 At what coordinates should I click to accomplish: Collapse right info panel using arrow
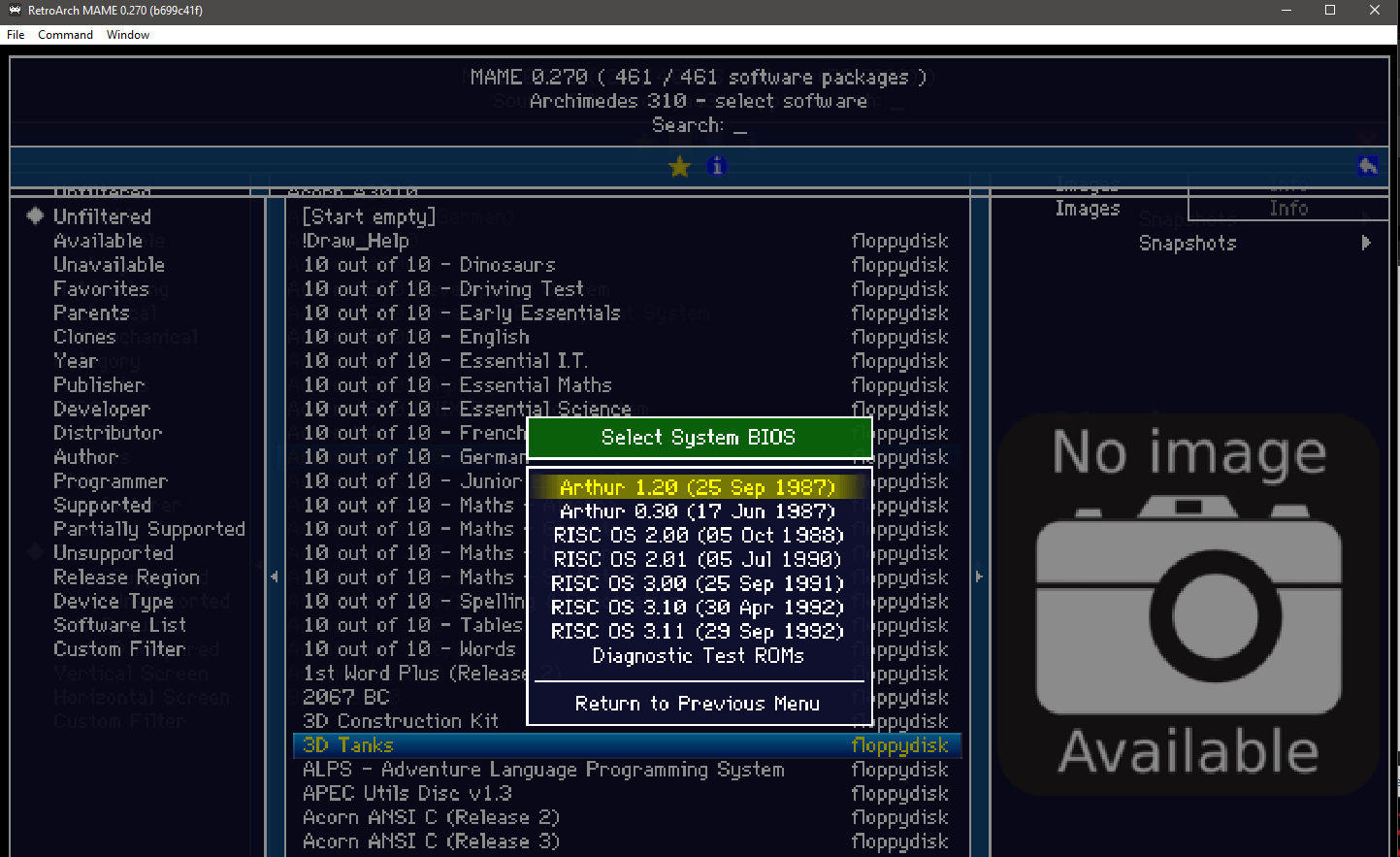click(x=979, y=577)
